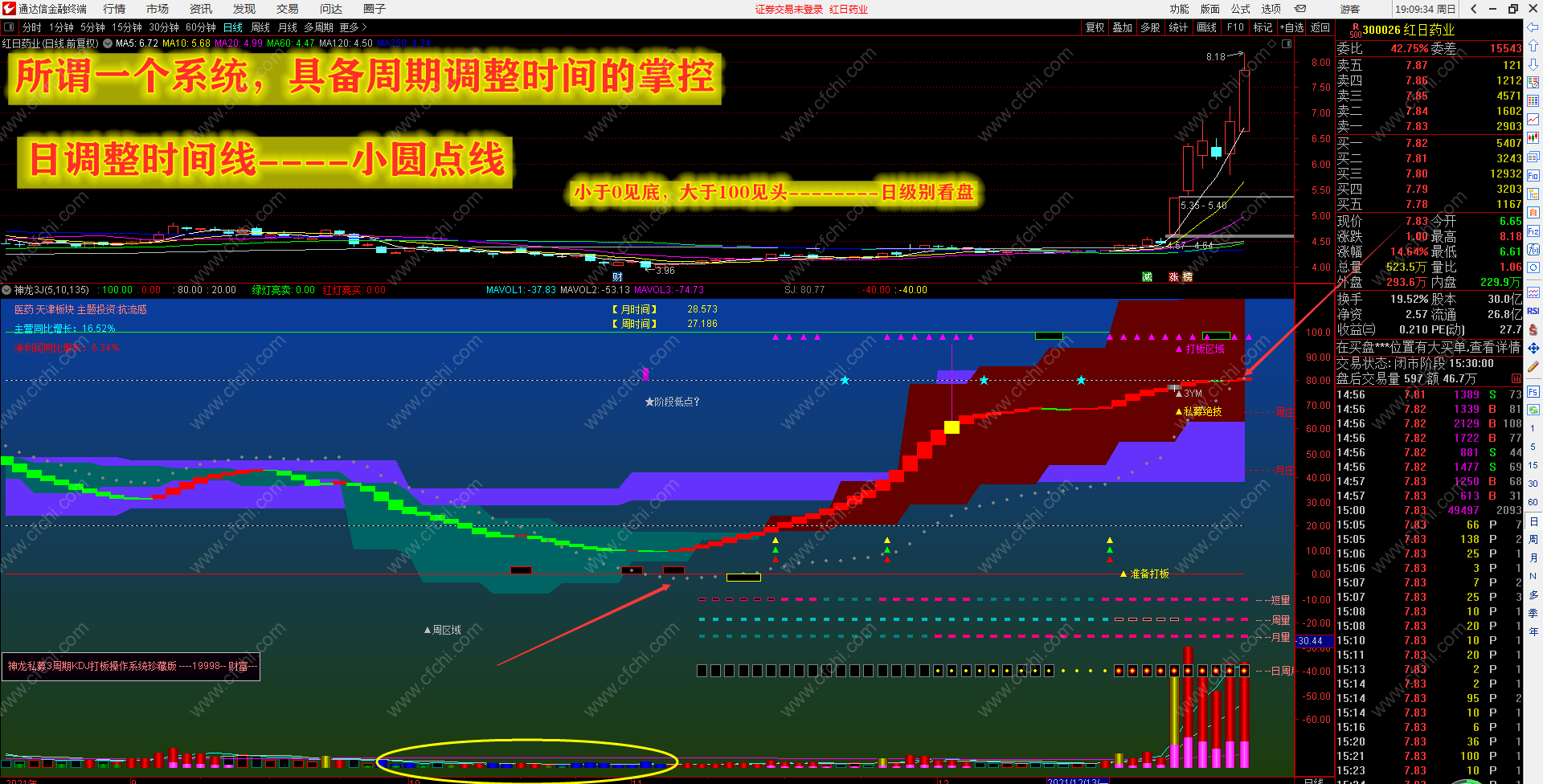Image resolution: width=1543 pixels, height=784 pixels.
Task: Click the RSI indicator icon in sidebar
Action: coord(1533,311)
